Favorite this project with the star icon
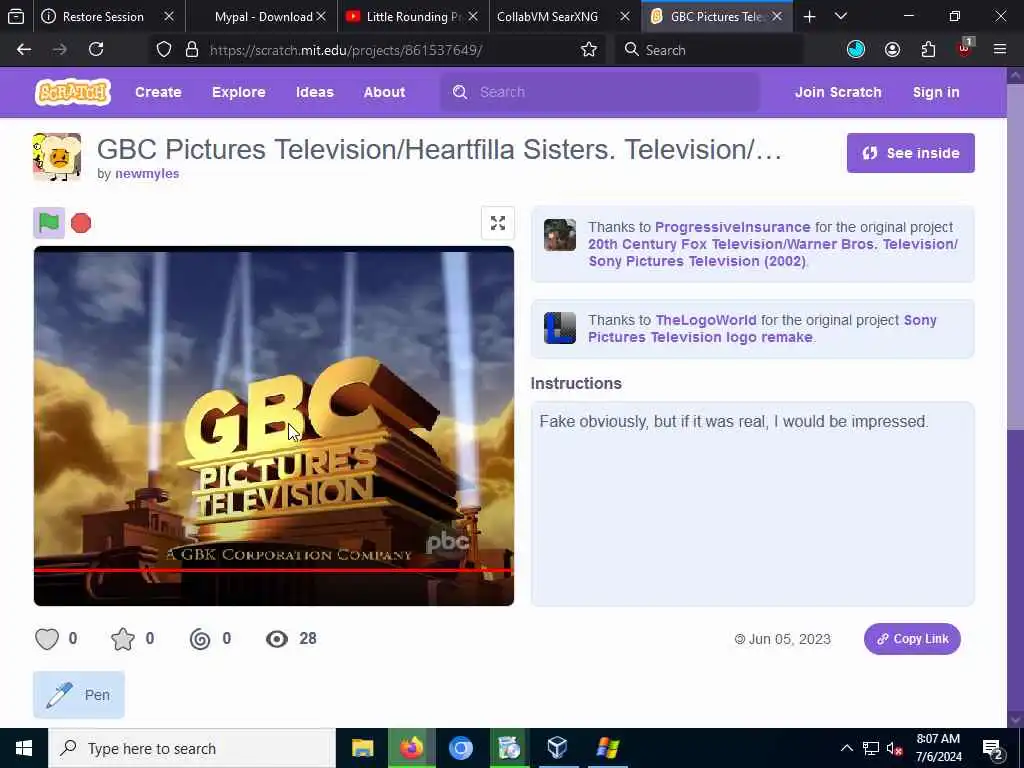 [x=123, y=639]
